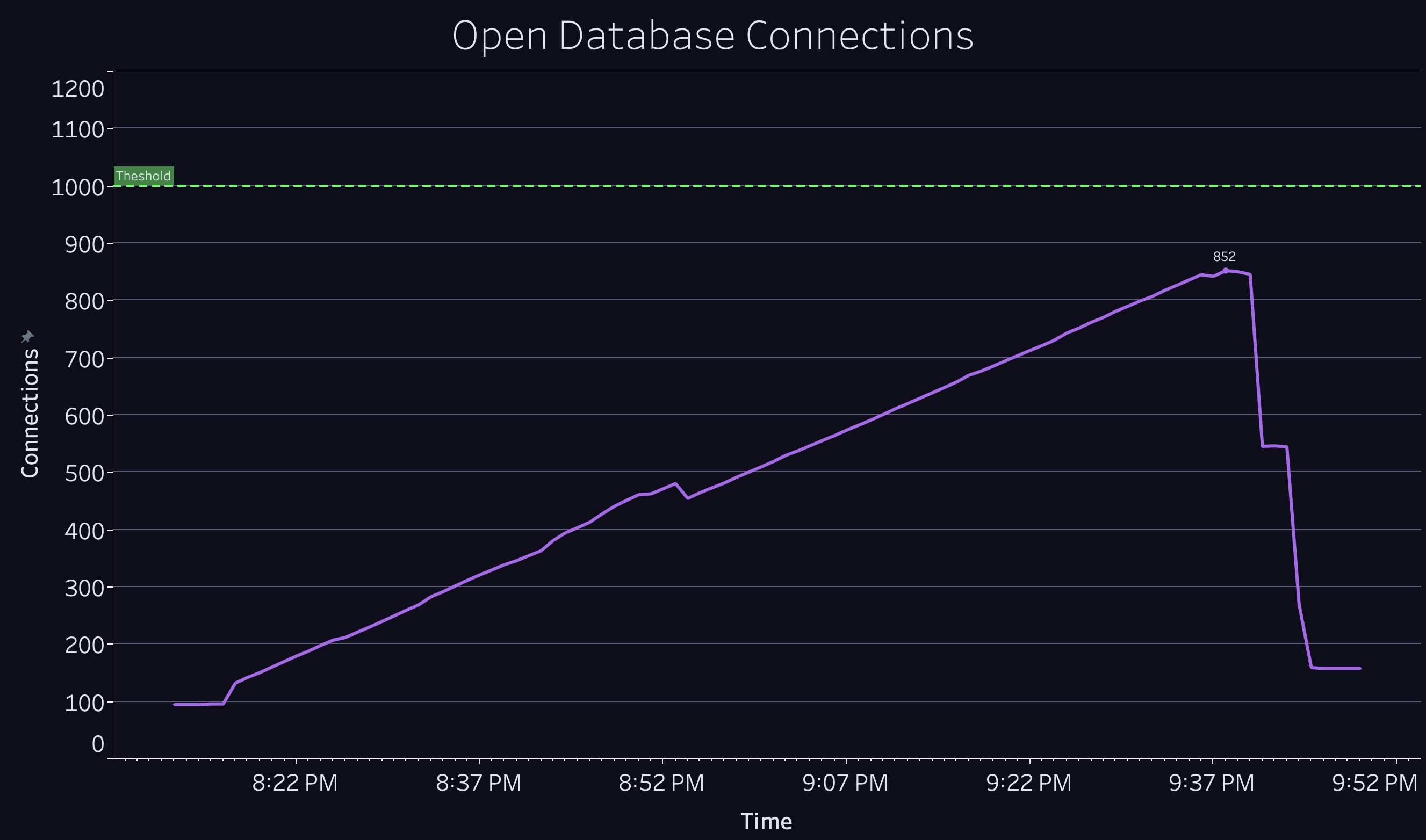The width and height of the screenshot is (1426, 840).
Task: Click the 8:22 PM time tick label
Action: (295, 783)
